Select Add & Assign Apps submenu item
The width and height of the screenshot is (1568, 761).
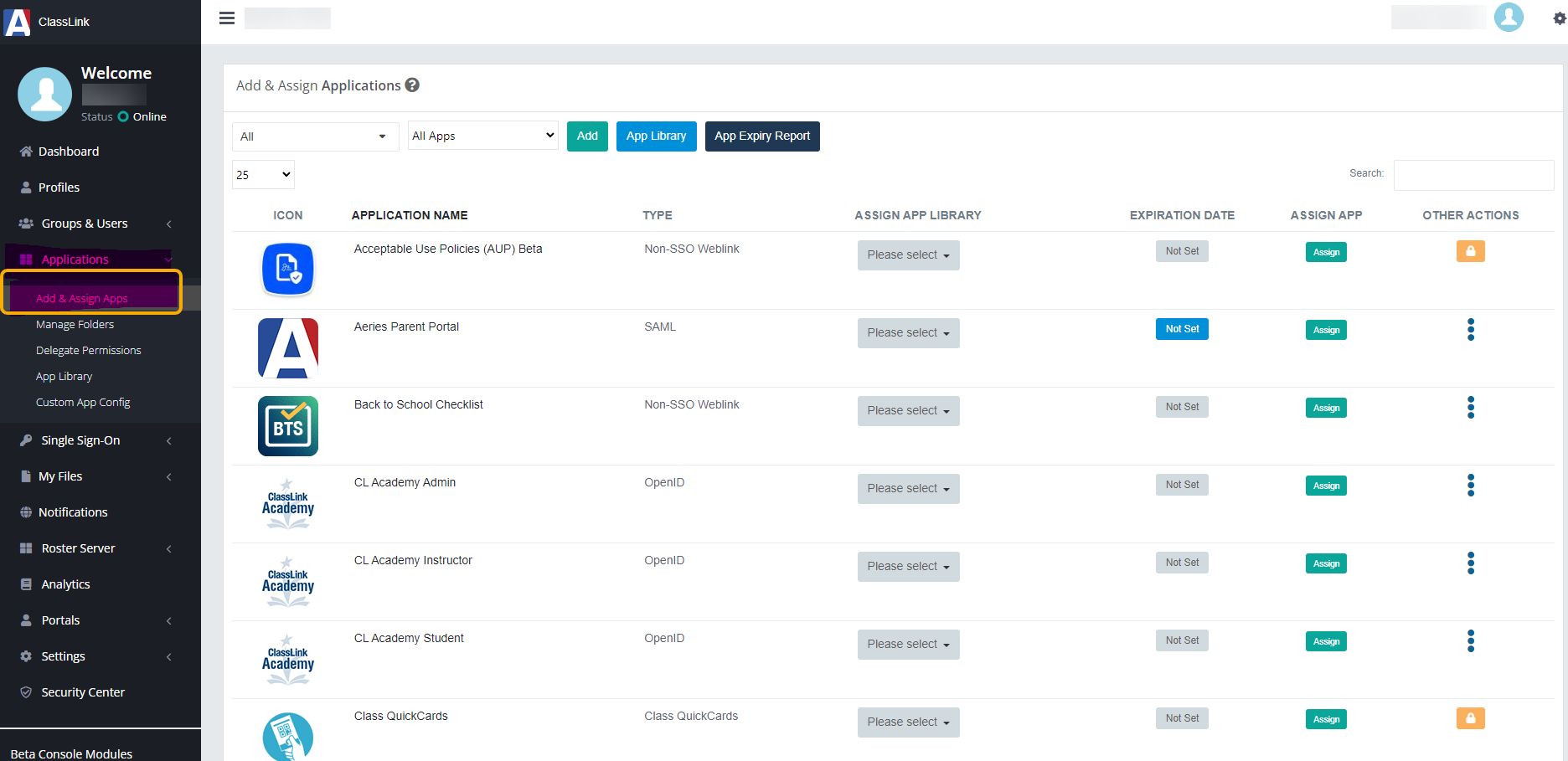pyautogui.click(x=82, y=299)
